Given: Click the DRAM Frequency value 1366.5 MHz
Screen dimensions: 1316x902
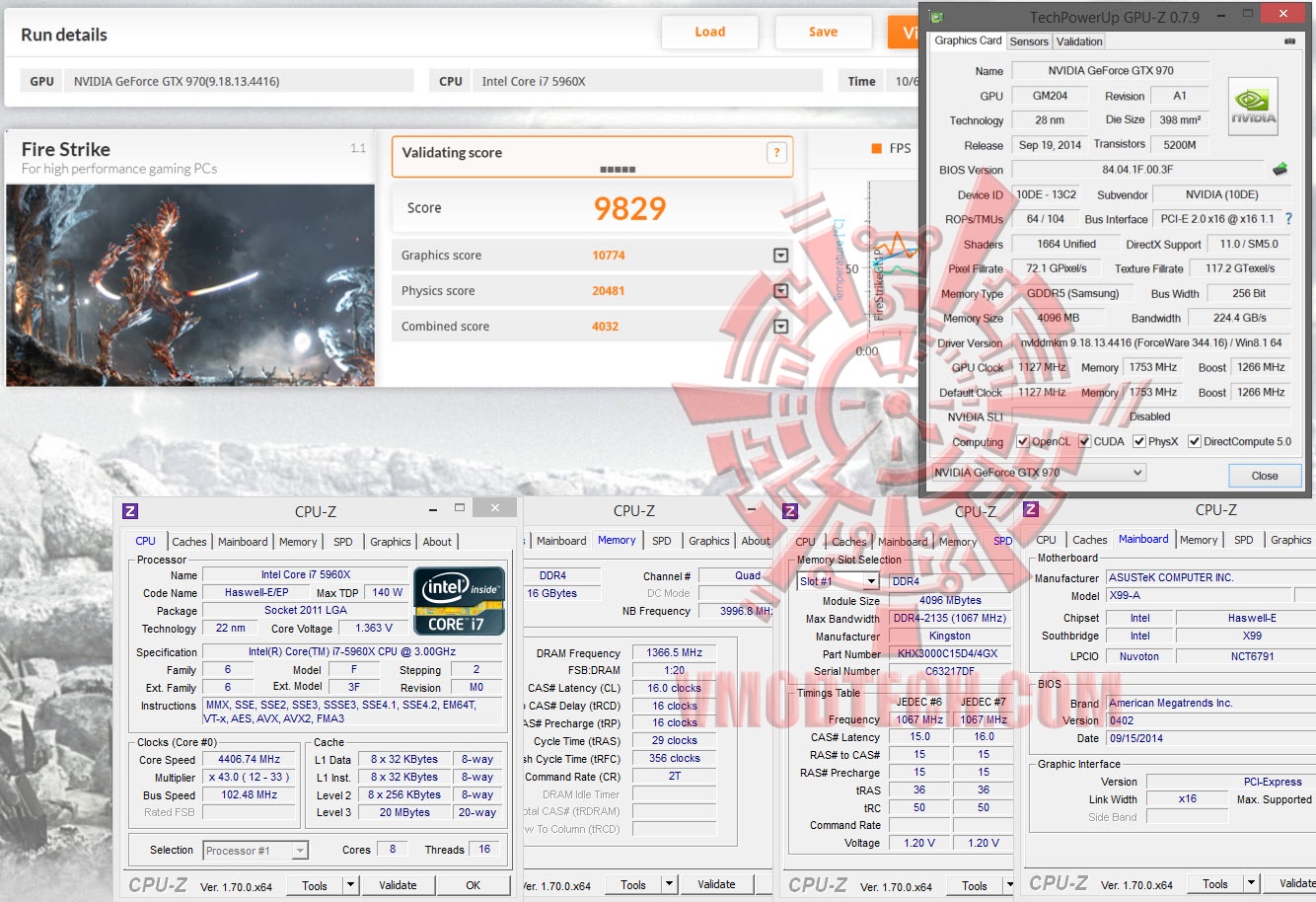Looking at the screenshot, I should tap(674, 653).
